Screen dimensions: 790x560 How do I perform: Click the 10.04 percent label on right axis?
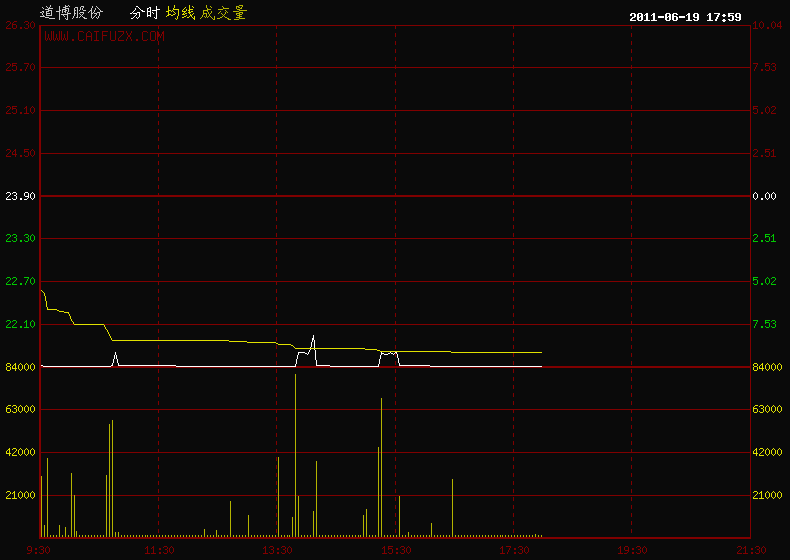pyautogui.click(x=766, y=25)
